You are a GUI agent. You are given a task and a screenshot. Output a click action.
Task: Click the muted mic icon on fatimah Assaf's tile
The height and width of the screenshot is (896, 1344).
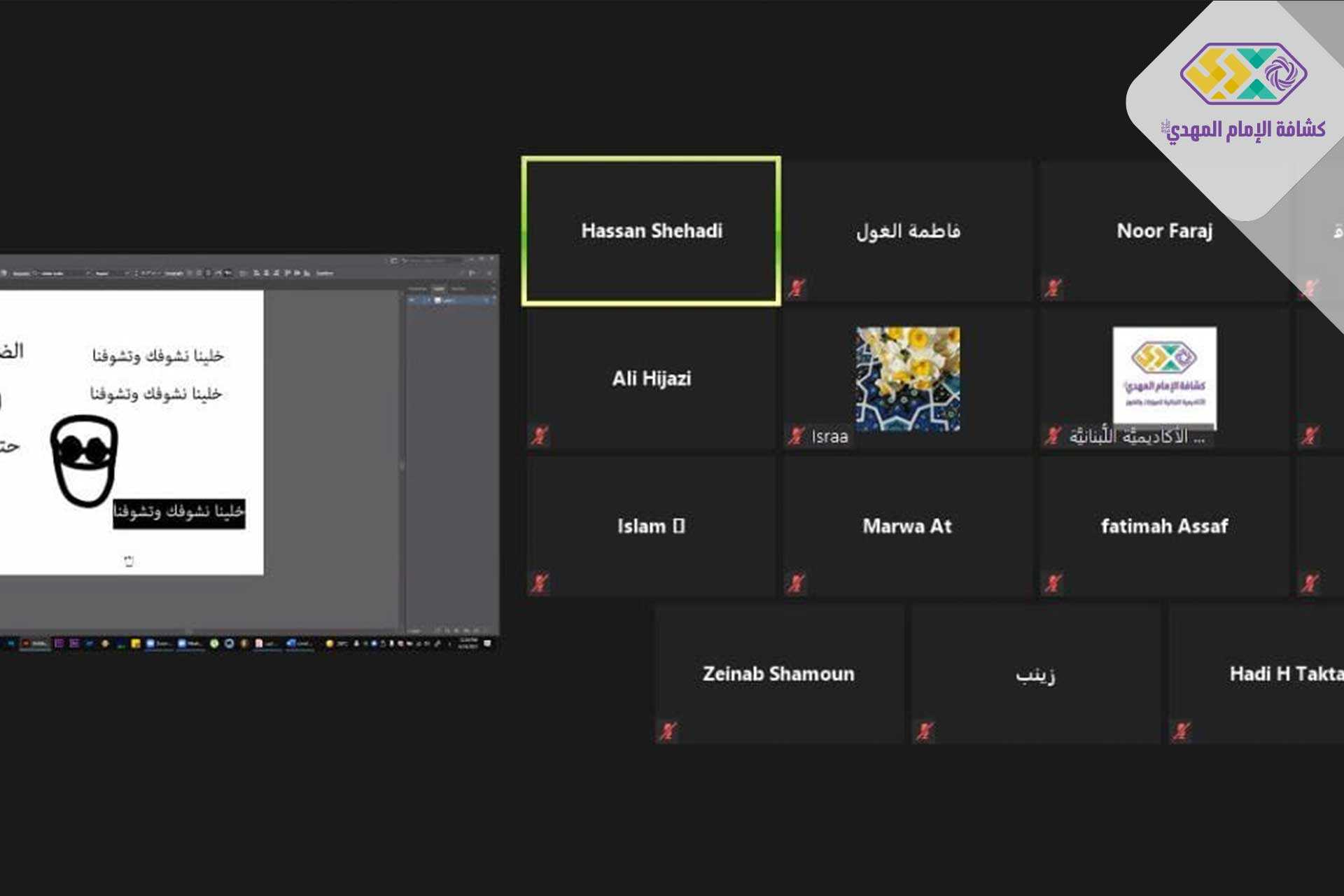[x=1053, y=583]
